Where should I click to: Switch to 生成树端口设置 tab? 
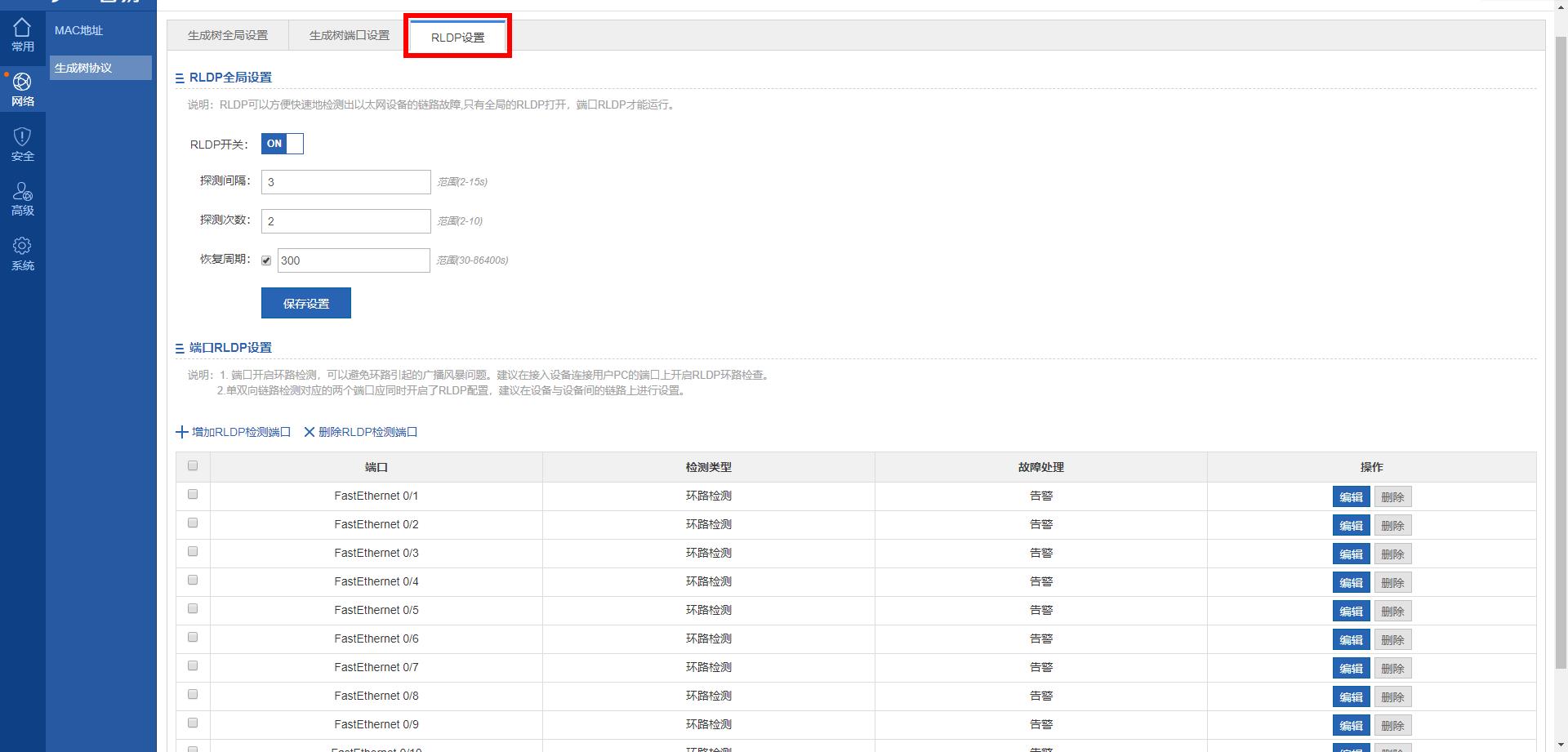click(349, 35)
